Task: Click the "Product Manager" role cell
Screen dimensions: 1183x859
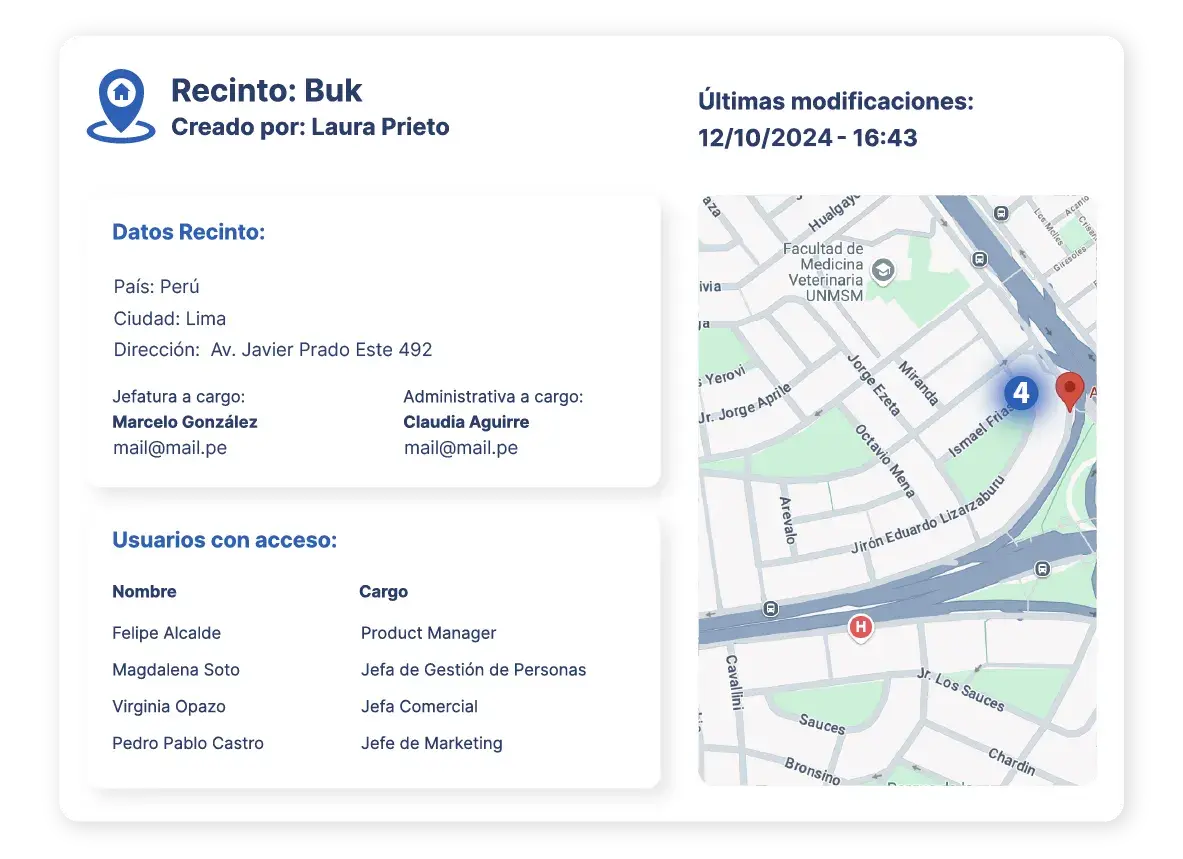Action: click(429, 634)
